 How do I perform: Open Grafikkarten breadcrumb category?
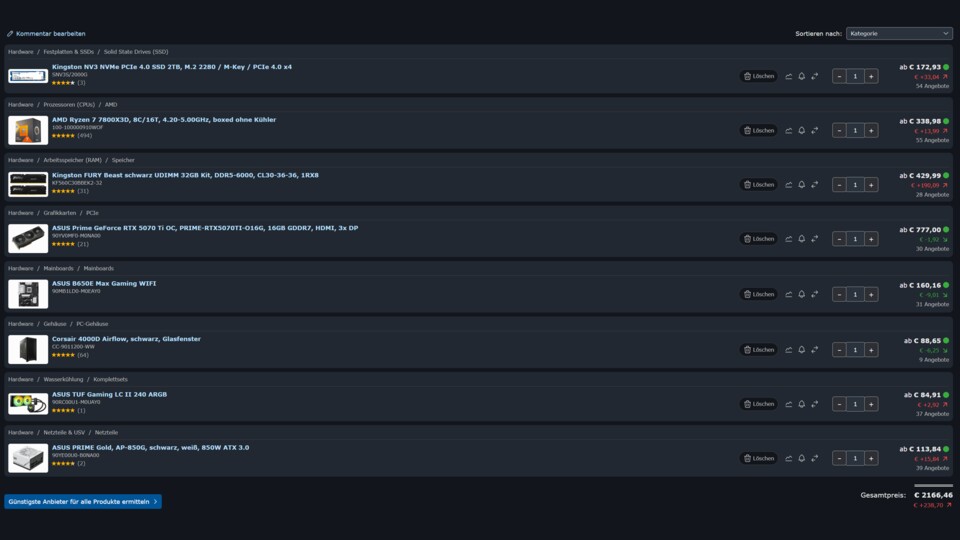pos(59,213)
